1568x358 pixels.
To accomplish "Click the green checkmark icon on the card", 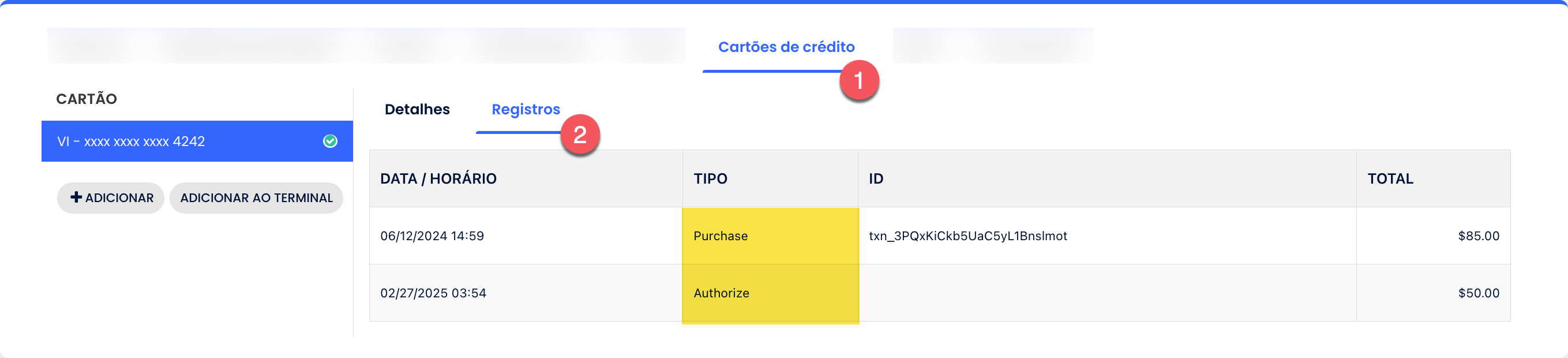I will coord(330,141).
